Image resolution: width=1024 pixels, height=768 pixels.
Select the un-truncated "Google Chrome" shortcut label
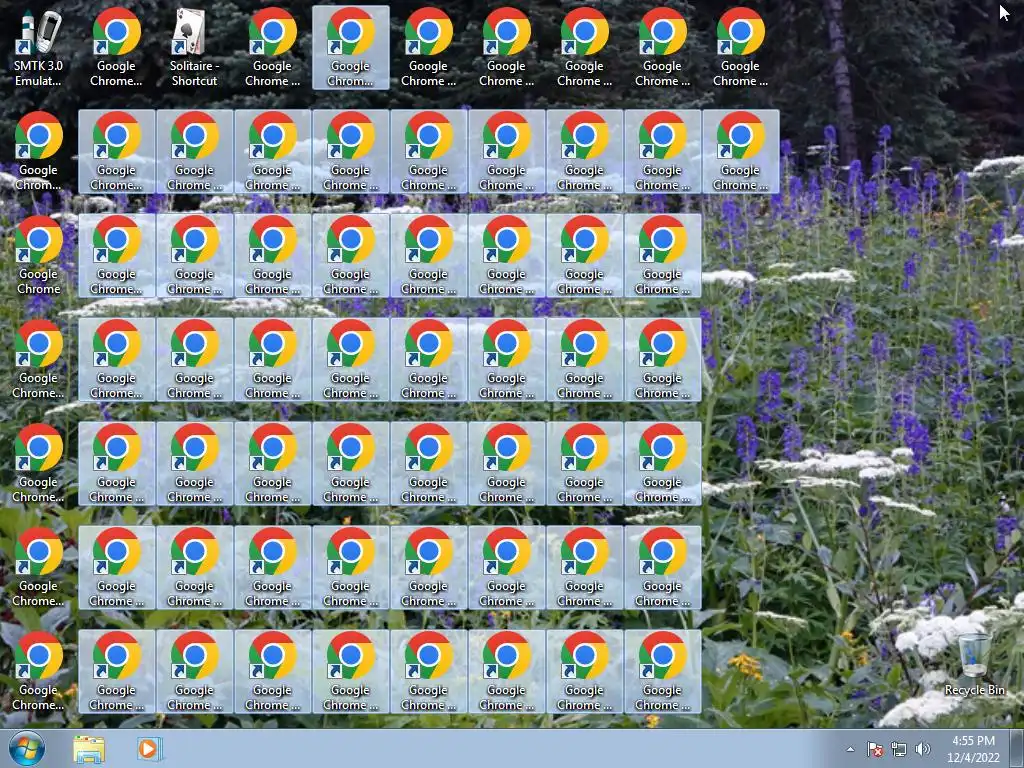(x=39, y=281)
